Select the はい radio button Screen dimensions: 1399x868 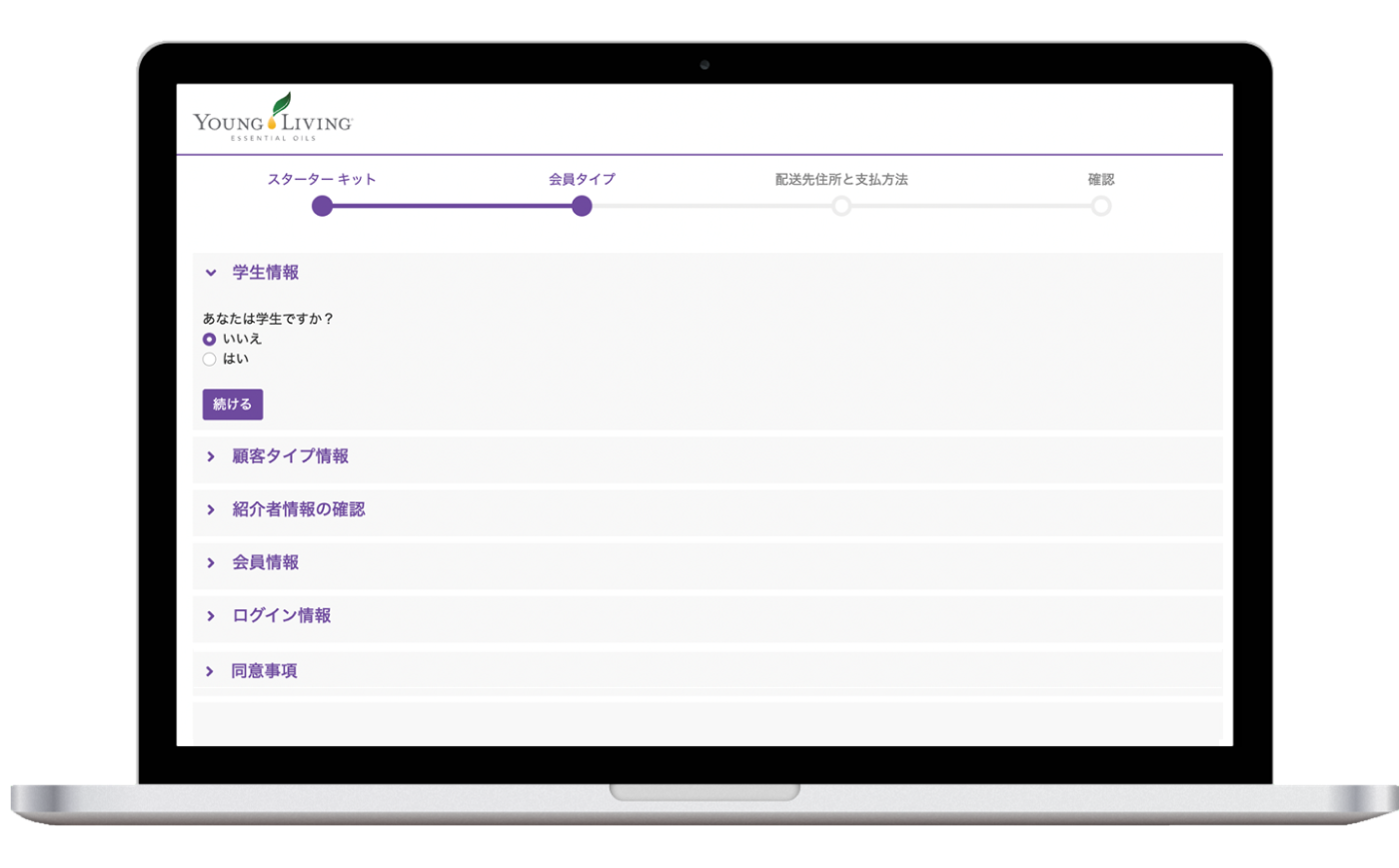(x=209, y=360)
